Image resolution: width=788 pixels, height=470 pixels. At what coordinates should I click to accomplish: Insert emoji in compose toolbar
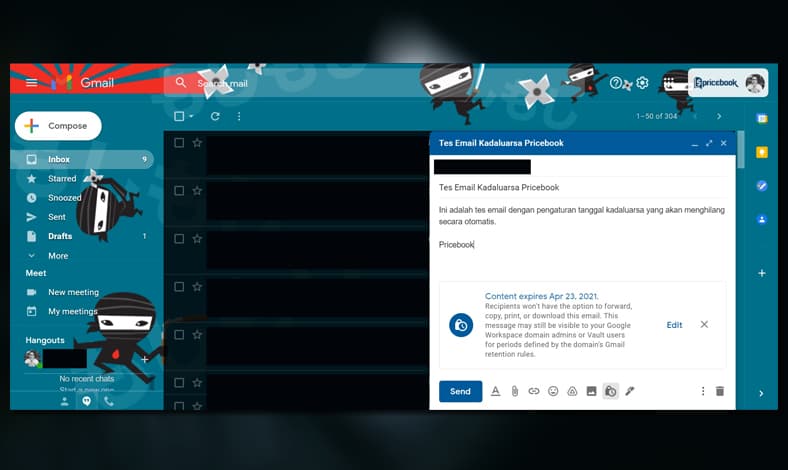coord(553,391)
